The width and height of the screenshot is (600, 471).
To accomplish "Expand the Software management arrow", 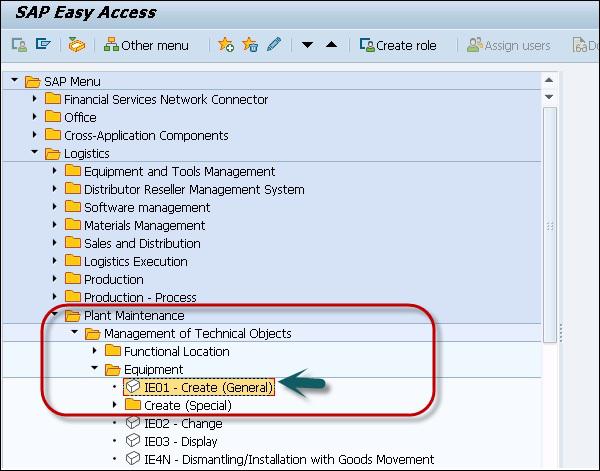I will pyautogui.click(x=55, y=206).
